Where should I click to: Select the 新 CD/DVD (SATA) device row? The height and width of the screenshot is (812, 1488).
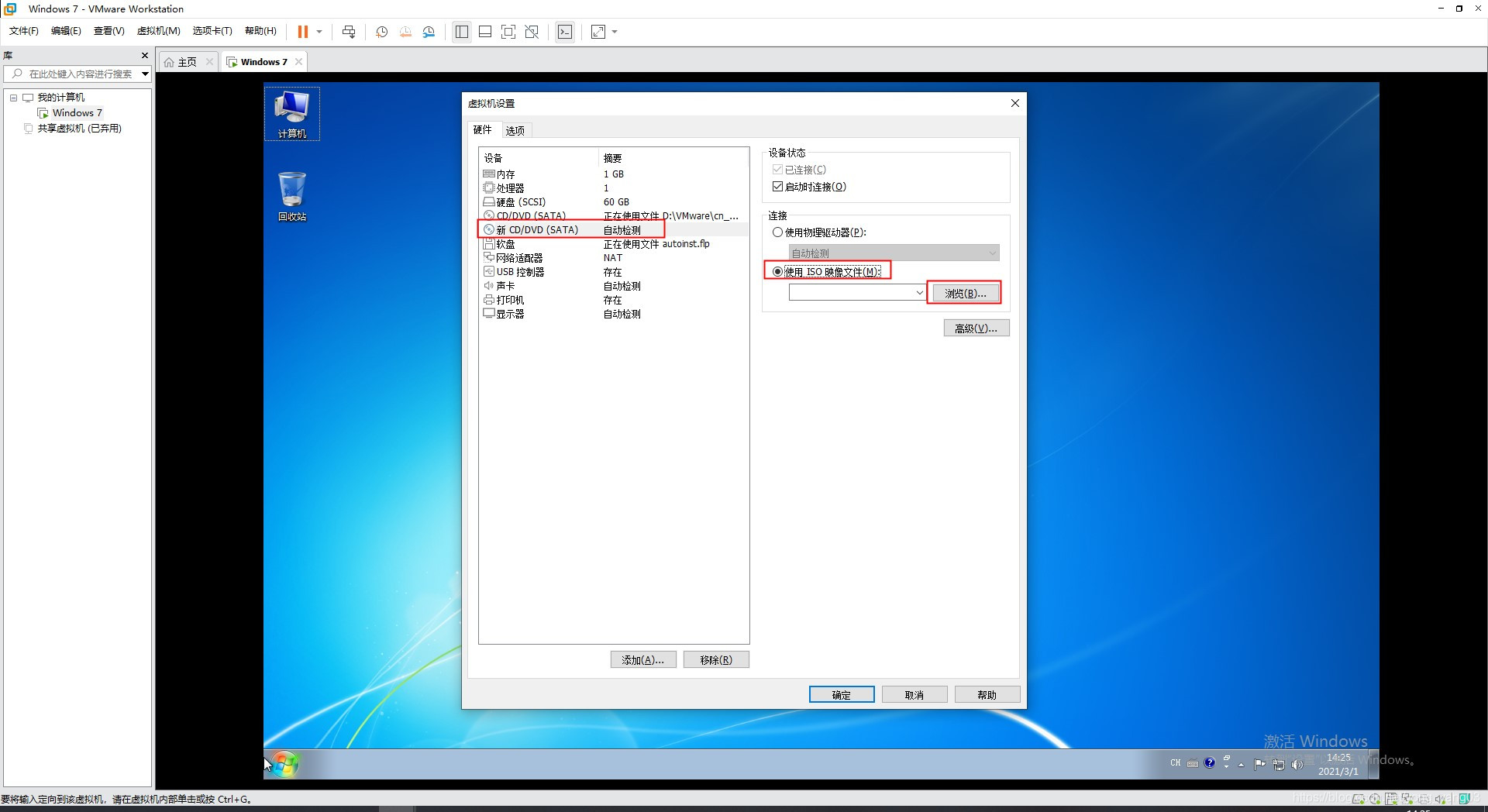614,230
